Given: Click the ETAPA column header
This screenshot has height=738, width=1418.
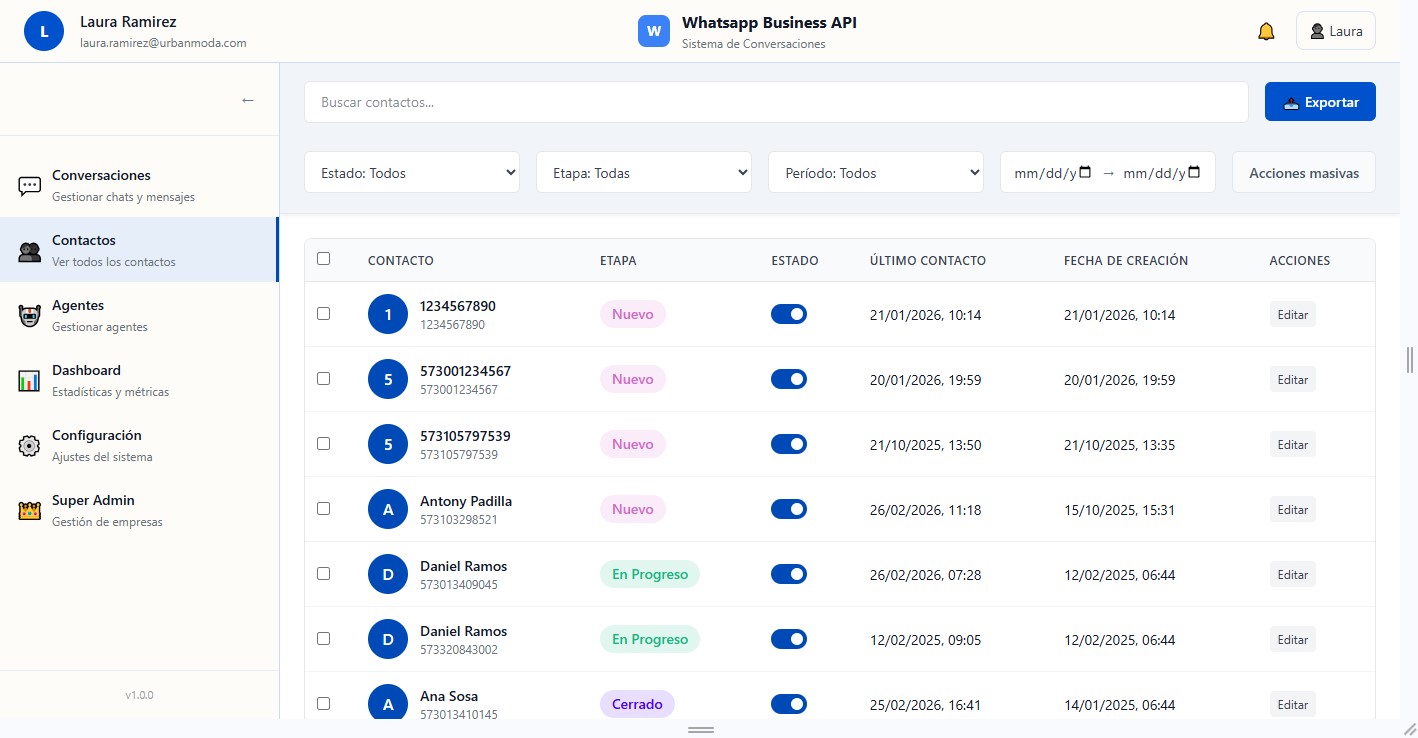Looking at the screenshot, I should tap(618, 260).
